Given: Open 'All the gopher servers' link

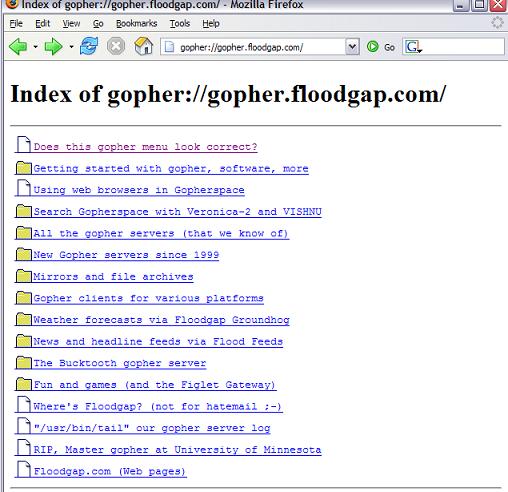Looking at the screenshot, I should (161, 233).
